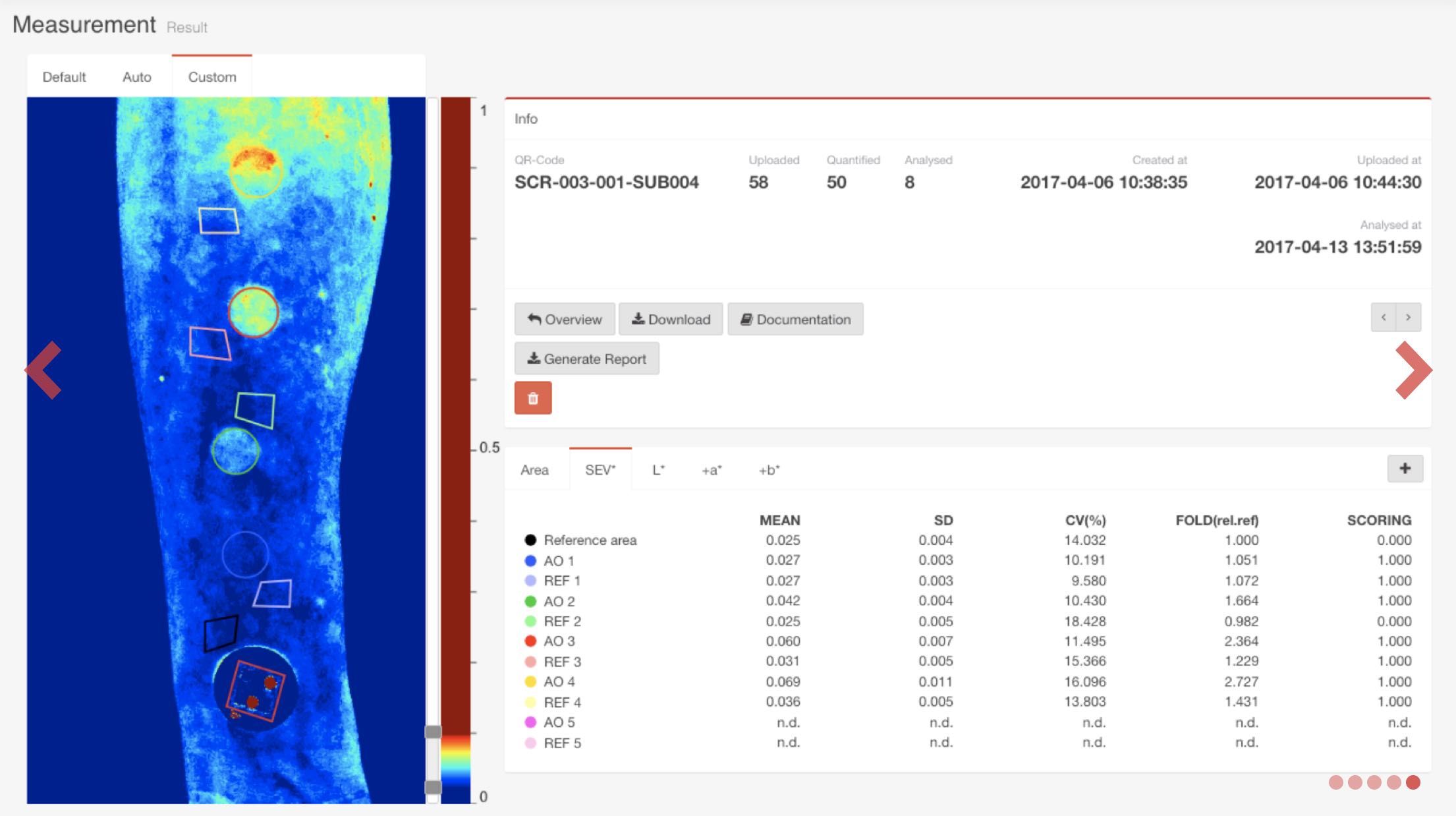Click the small next arrow in Info panel
The height and width of the screenshot is (816, 1456).
point(1409,318)
